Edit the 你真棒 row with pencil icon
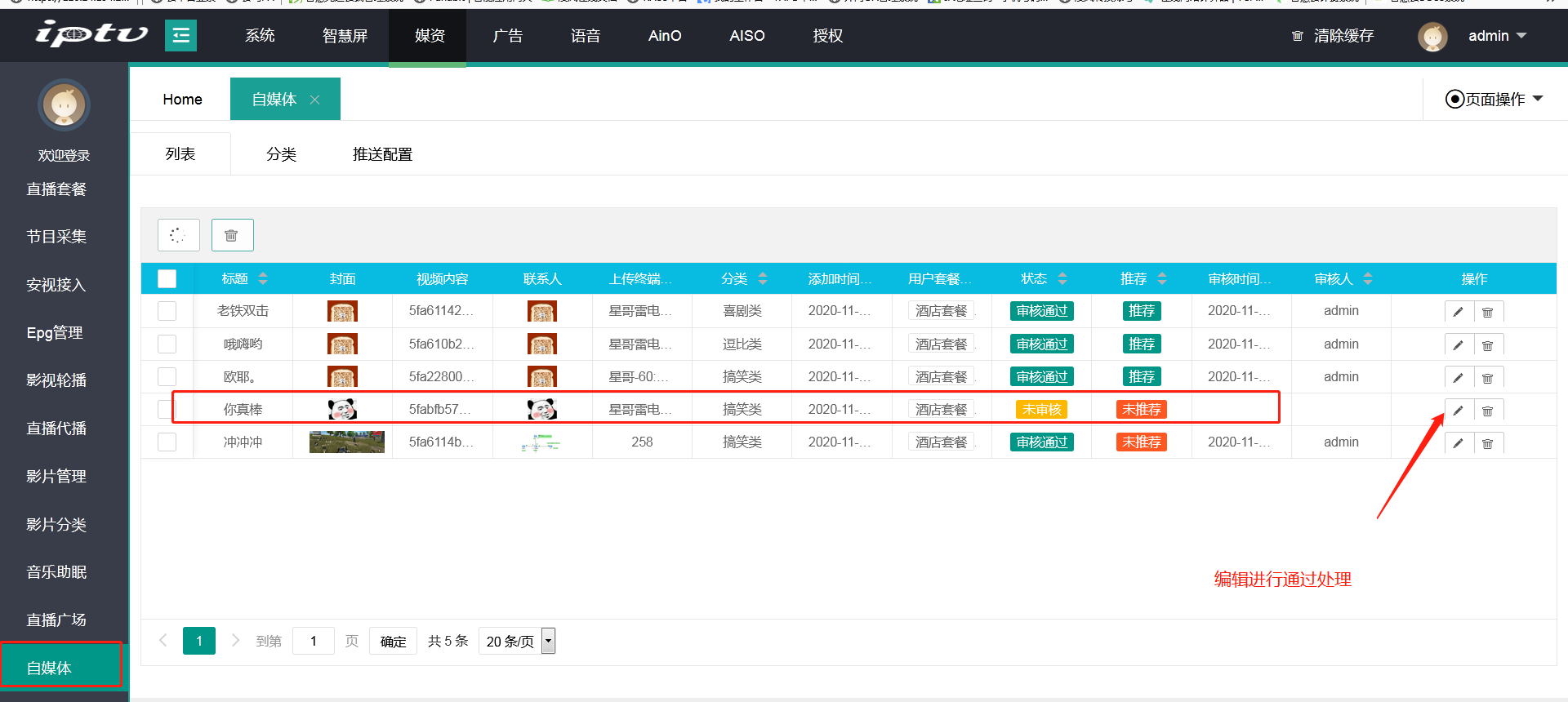 (1458, 411)
